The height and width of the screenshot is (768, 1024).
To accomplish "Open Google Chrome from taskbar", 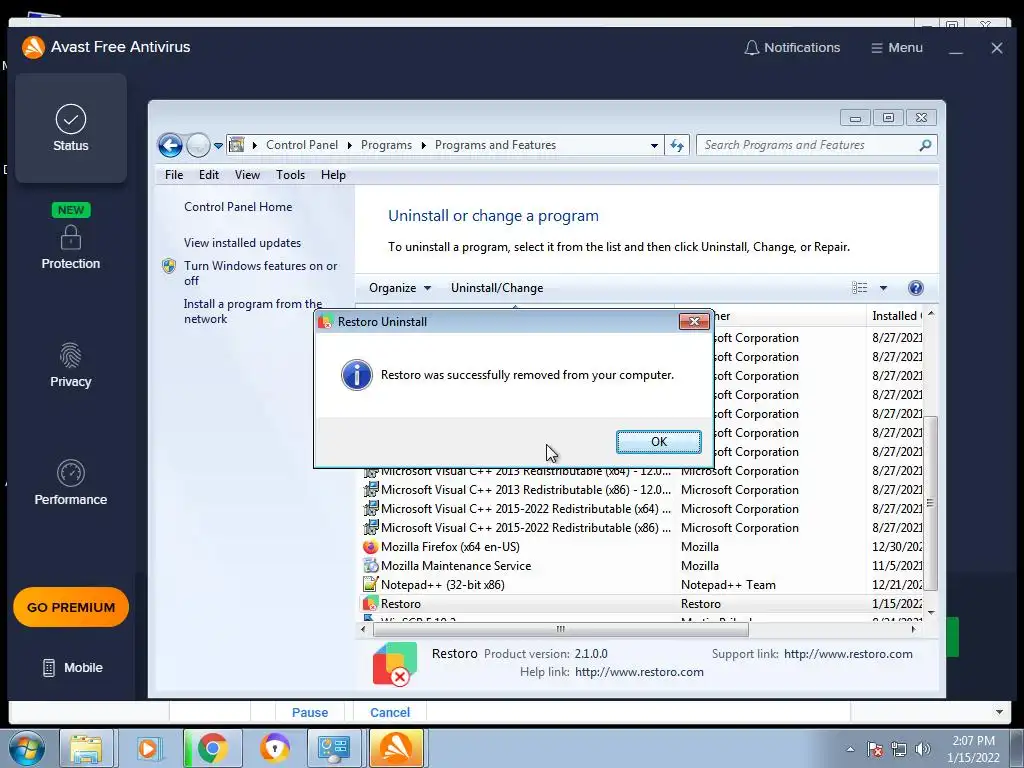I will (212, 748).
